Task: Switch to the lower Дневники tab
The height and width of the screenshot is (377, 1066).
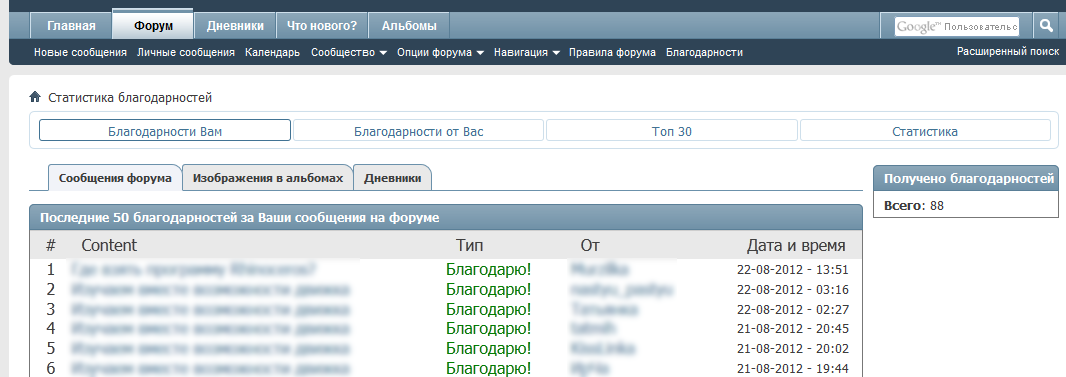Action: (393, 178)
